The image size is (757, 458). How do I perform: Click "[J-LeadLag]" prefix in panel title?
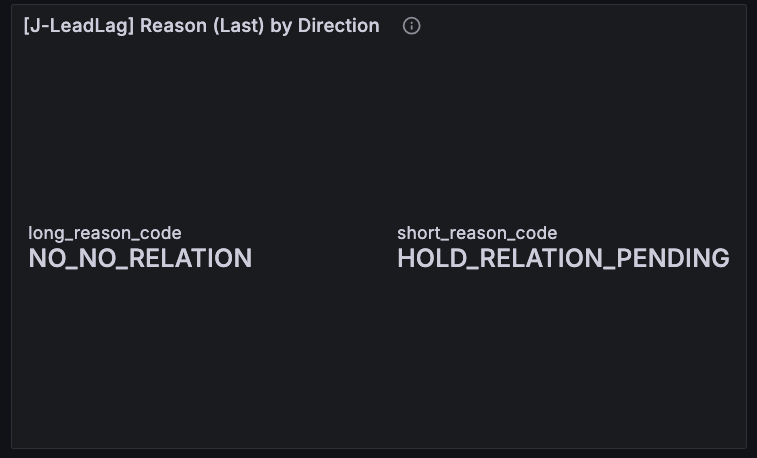tap(78, 26)
